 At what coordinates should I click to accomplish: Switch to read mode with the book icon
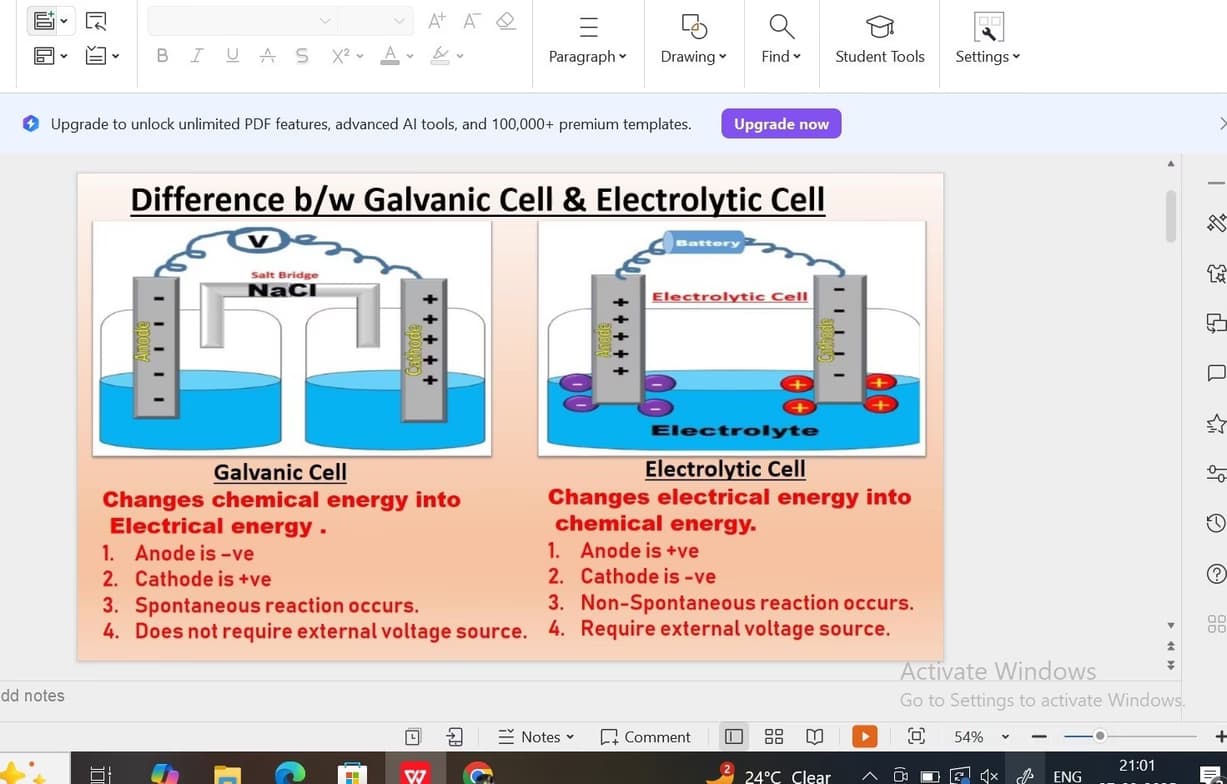pos(815,737)
